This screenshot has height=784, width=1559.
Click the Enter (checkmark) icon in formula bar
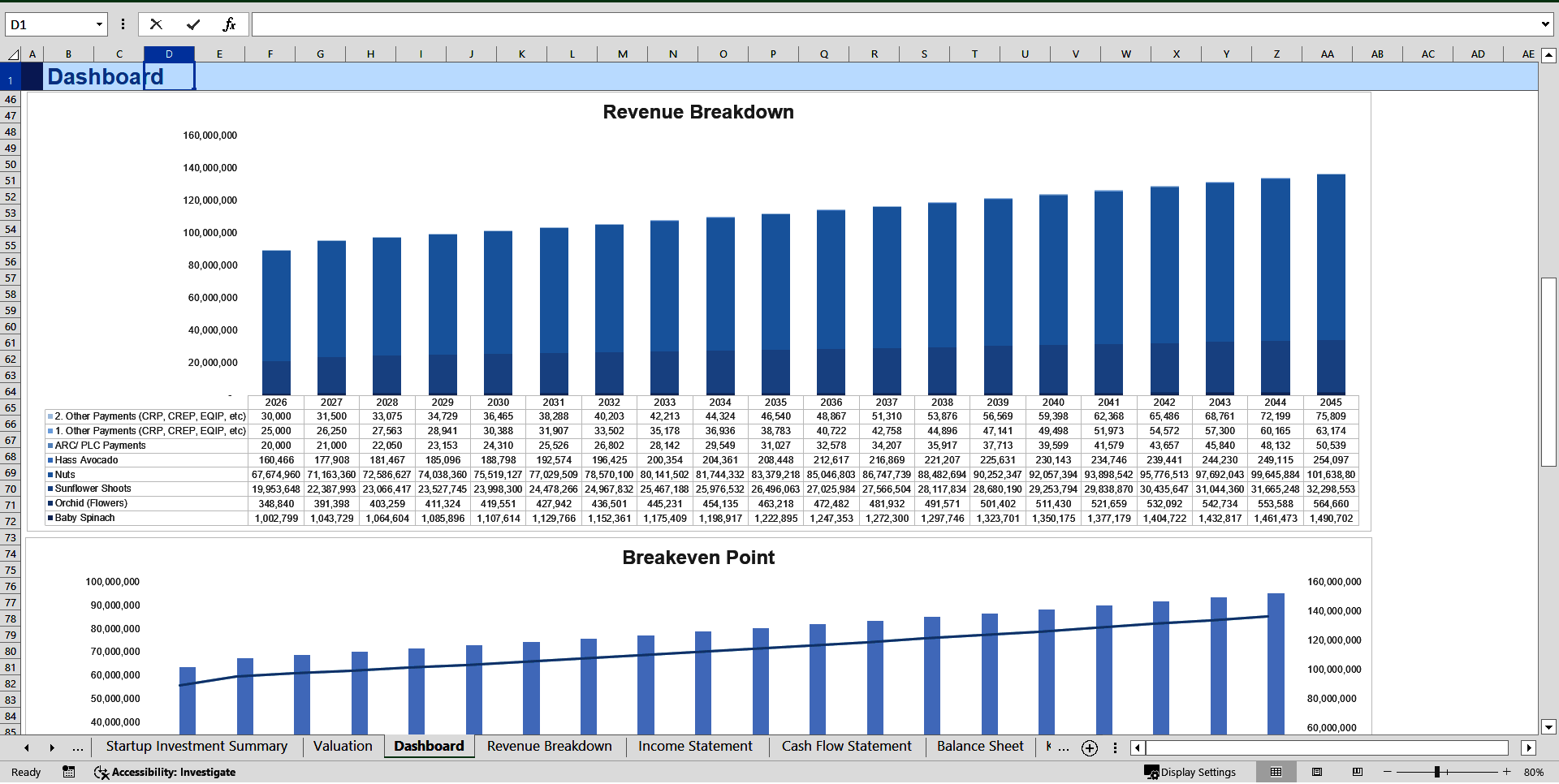(x=192, y=24)
